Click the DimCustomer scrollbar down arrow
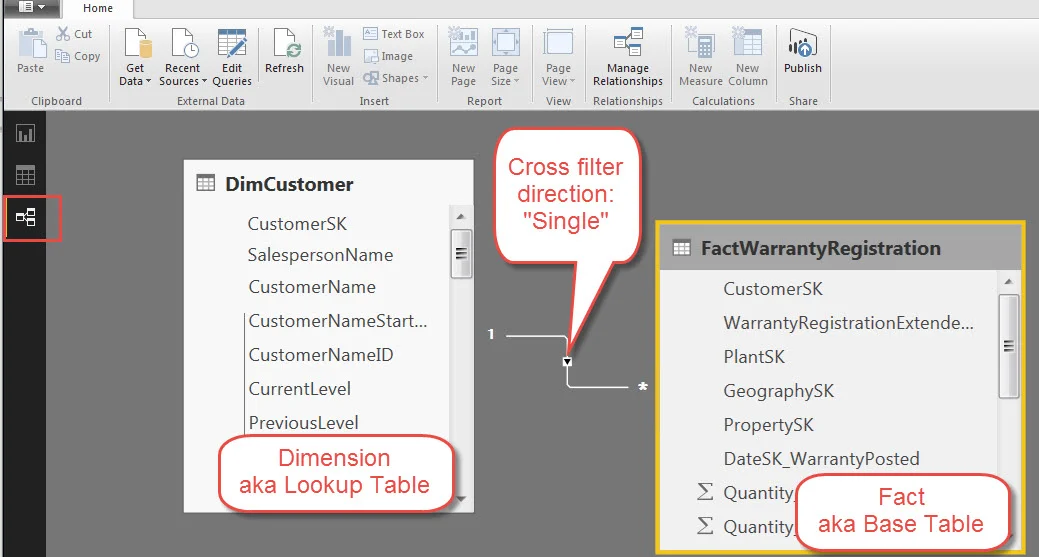Viewport: 1039px width, 557px height. [461, 499]
